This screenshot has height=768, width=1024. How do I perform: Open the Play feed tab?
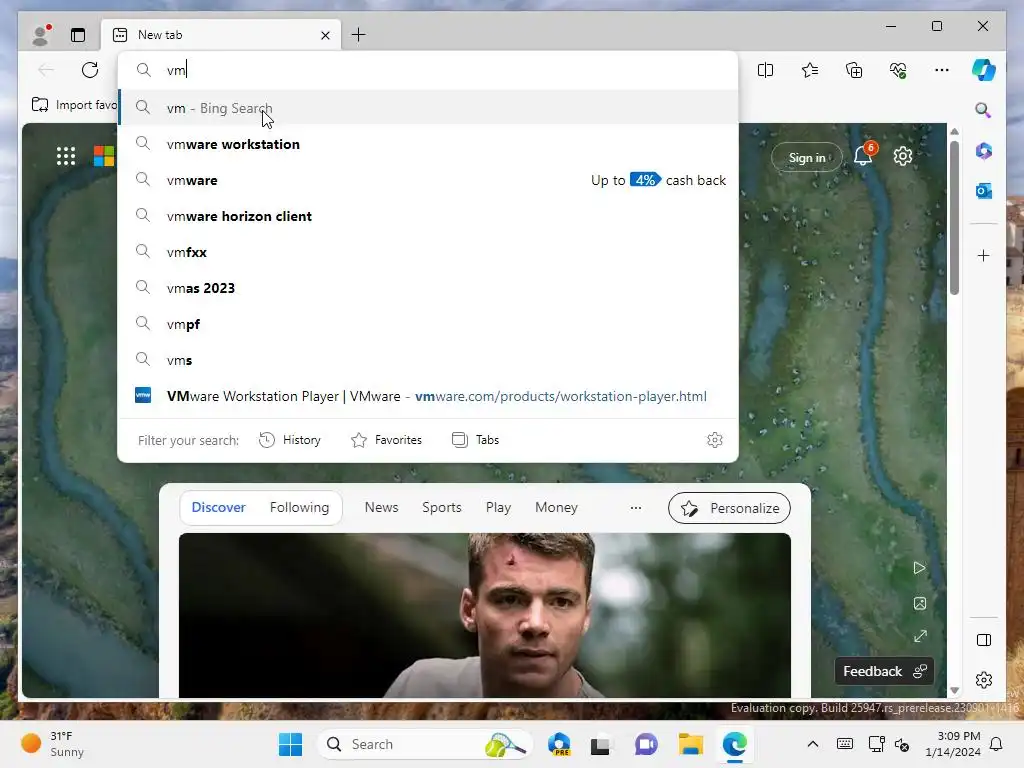tap(498, 507)
